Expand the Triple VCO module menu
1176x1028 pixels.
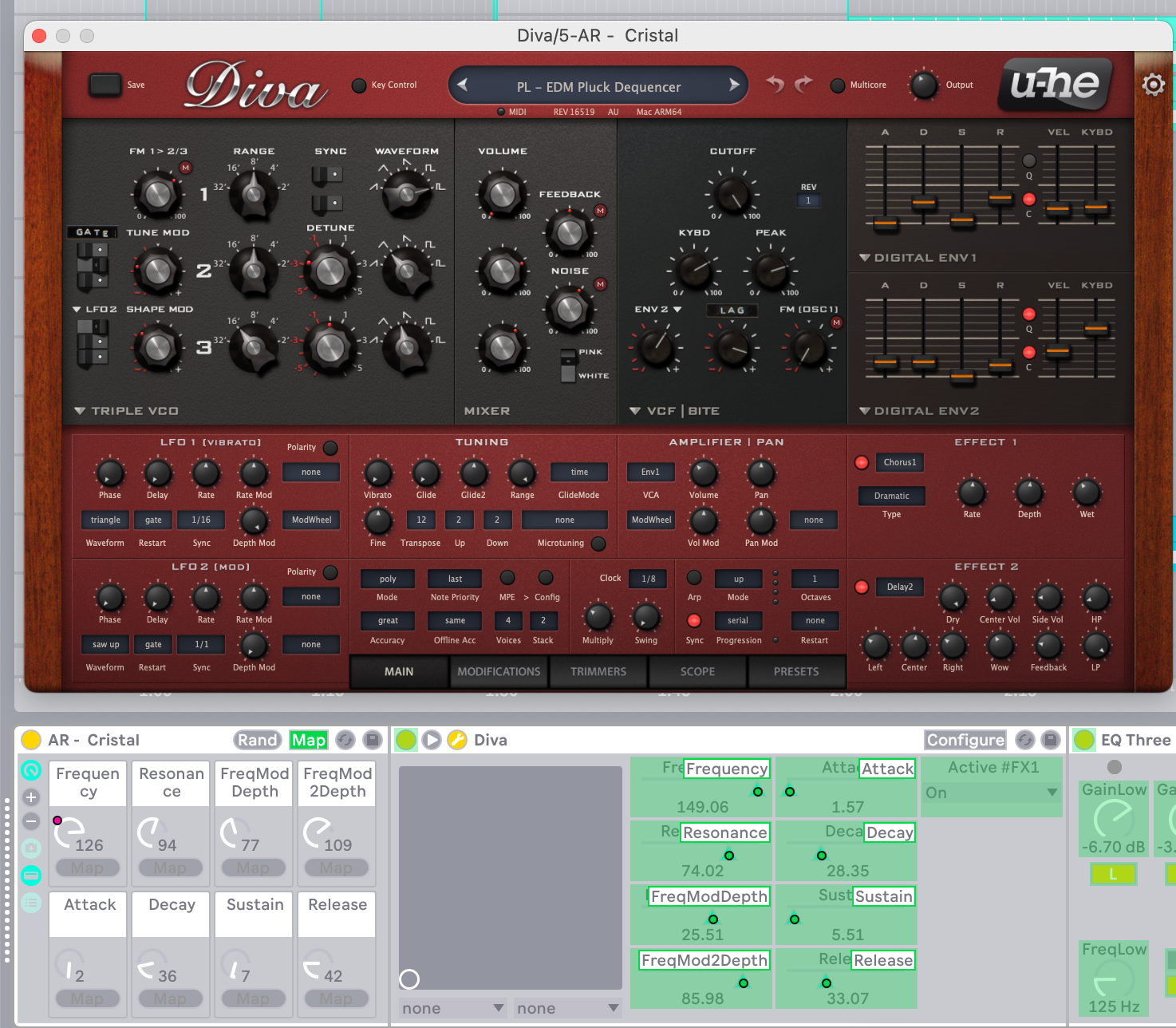pos(80,411)
